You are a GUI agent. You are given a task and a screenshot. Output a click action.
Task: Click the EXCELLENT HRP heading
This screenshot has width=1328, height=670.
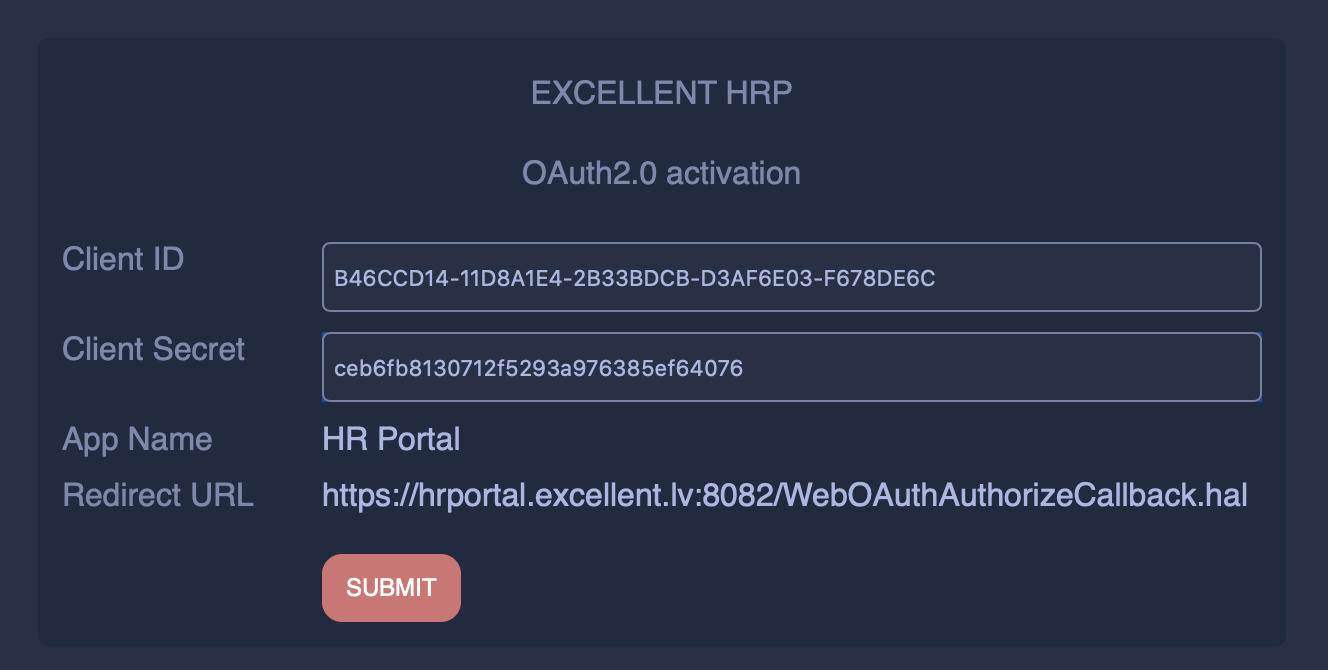pos(661,93)
